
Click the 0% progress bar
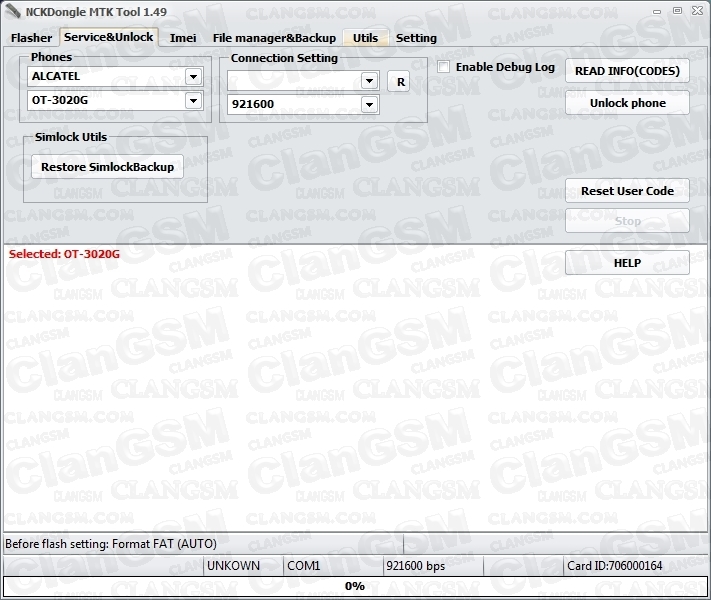click(x=355, y=586)
